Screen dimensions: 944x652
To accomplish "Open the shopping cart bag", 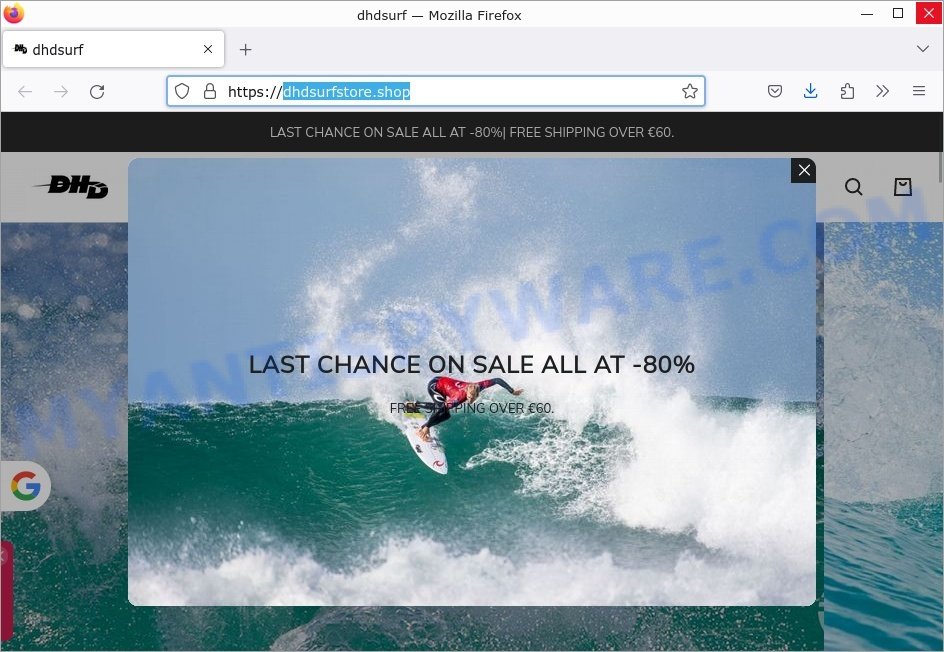I will tap(902, 187).
